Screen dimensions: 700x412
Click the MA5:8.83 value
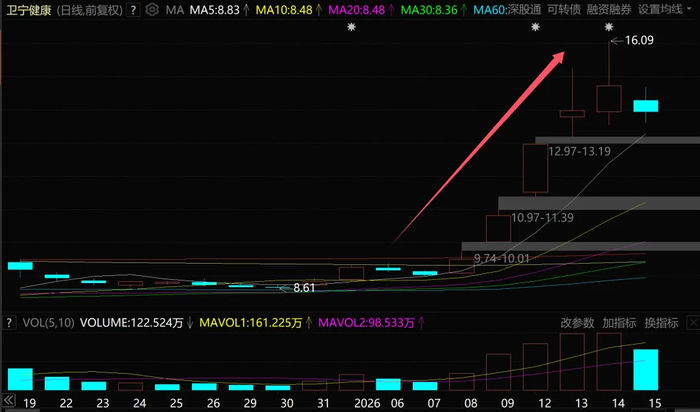pyautogui.click(x=215, y=9)
